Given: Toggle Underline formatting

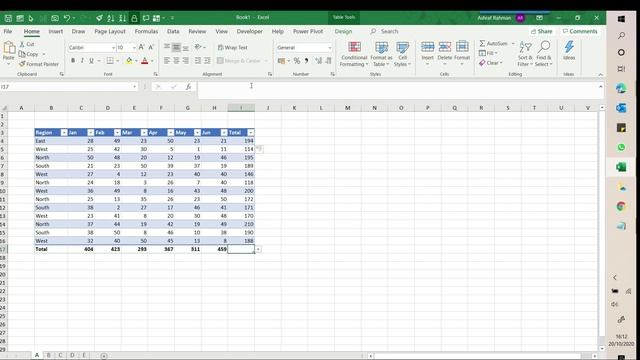Looking at the screenshot, I should click(91, 61).
